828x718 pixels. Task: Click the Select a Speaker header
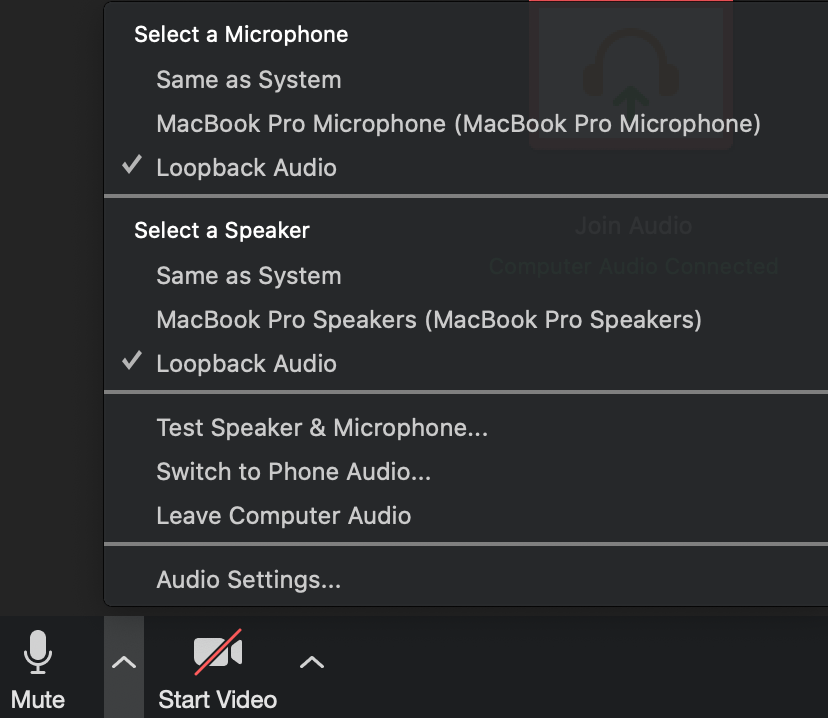222,231
